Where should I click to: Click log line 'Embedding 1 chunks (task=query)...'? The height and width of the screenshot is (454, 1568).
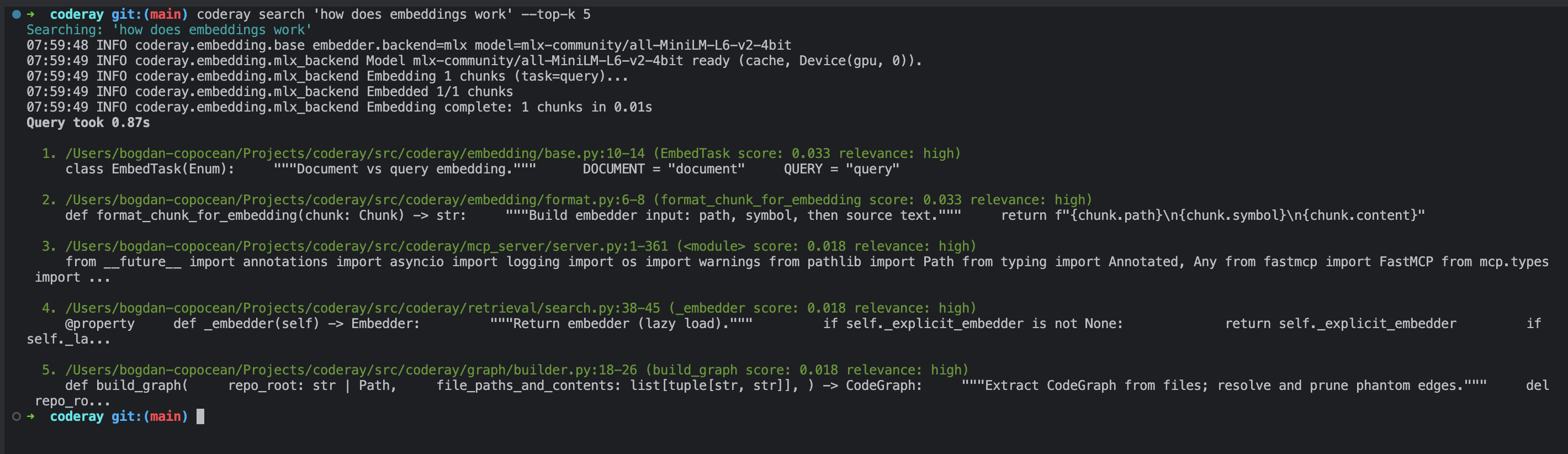327,77
